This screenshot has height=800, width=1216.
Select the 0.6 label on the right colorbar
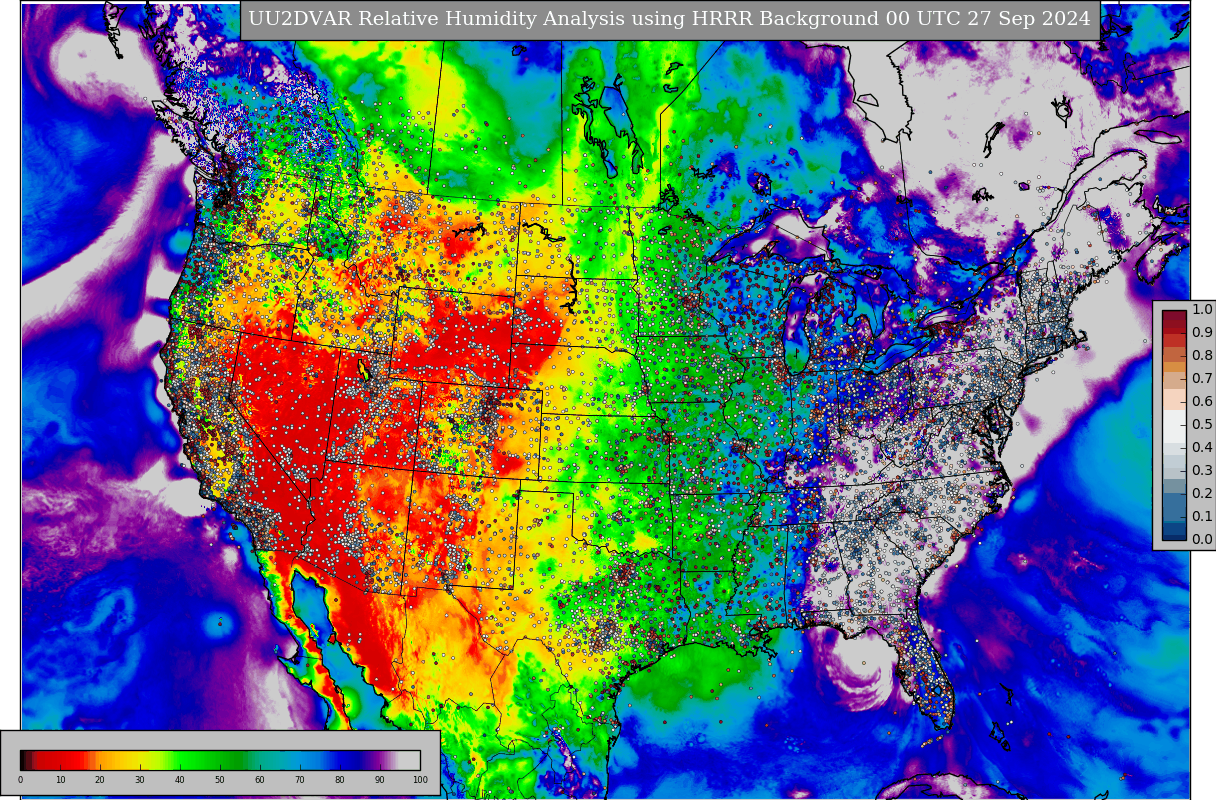[x=1202, y=401]
